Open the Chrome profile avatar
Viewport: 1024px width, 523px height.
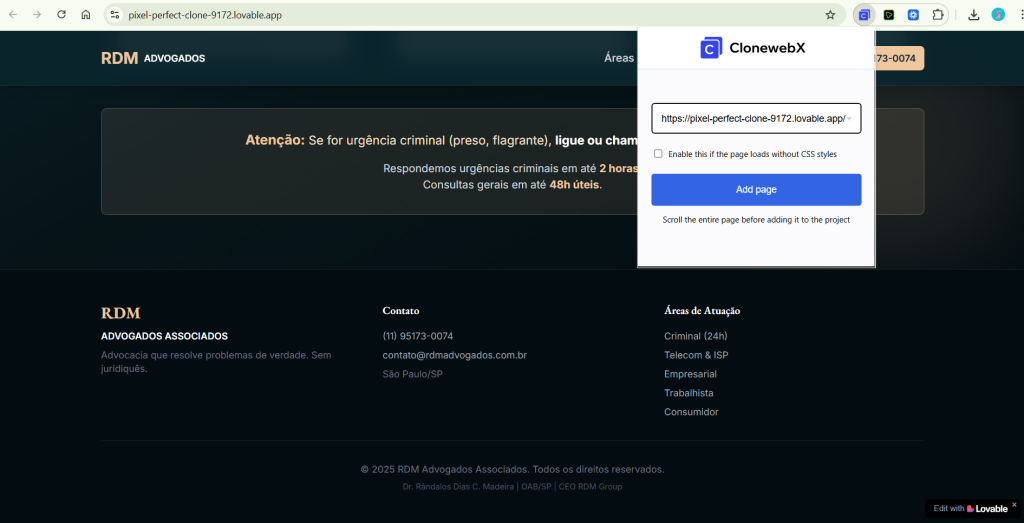[998, 14]
